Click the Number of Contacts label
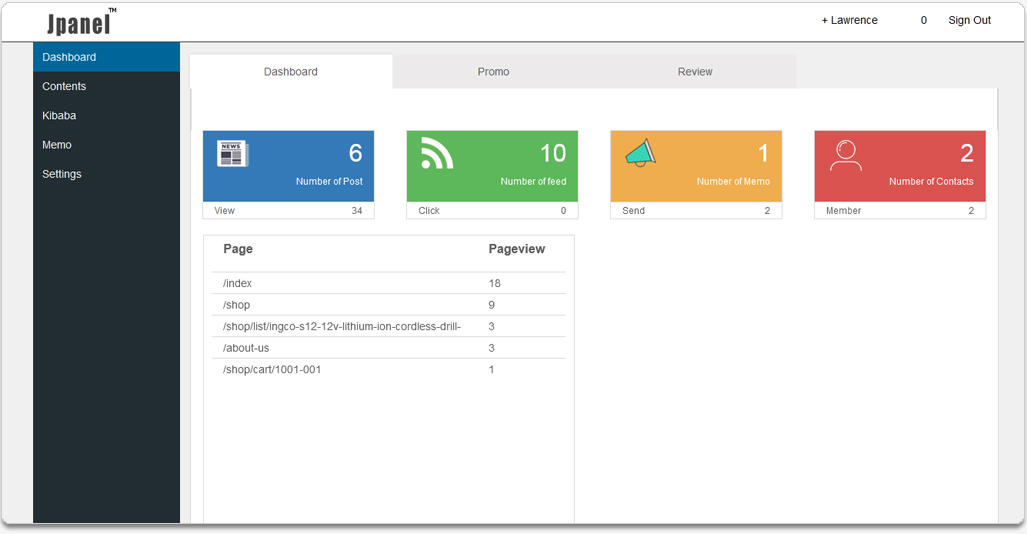 [x=931, y=181]
